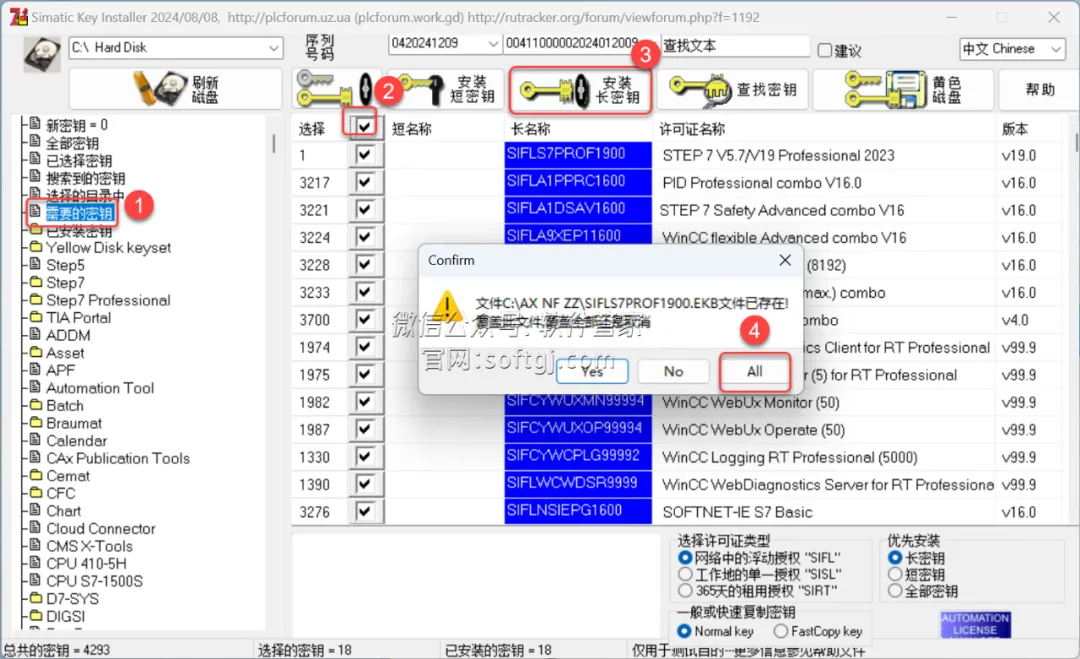Open Yellow Disk keyset folder
The image size is (1080, 659).
click(x=108, y=248)
